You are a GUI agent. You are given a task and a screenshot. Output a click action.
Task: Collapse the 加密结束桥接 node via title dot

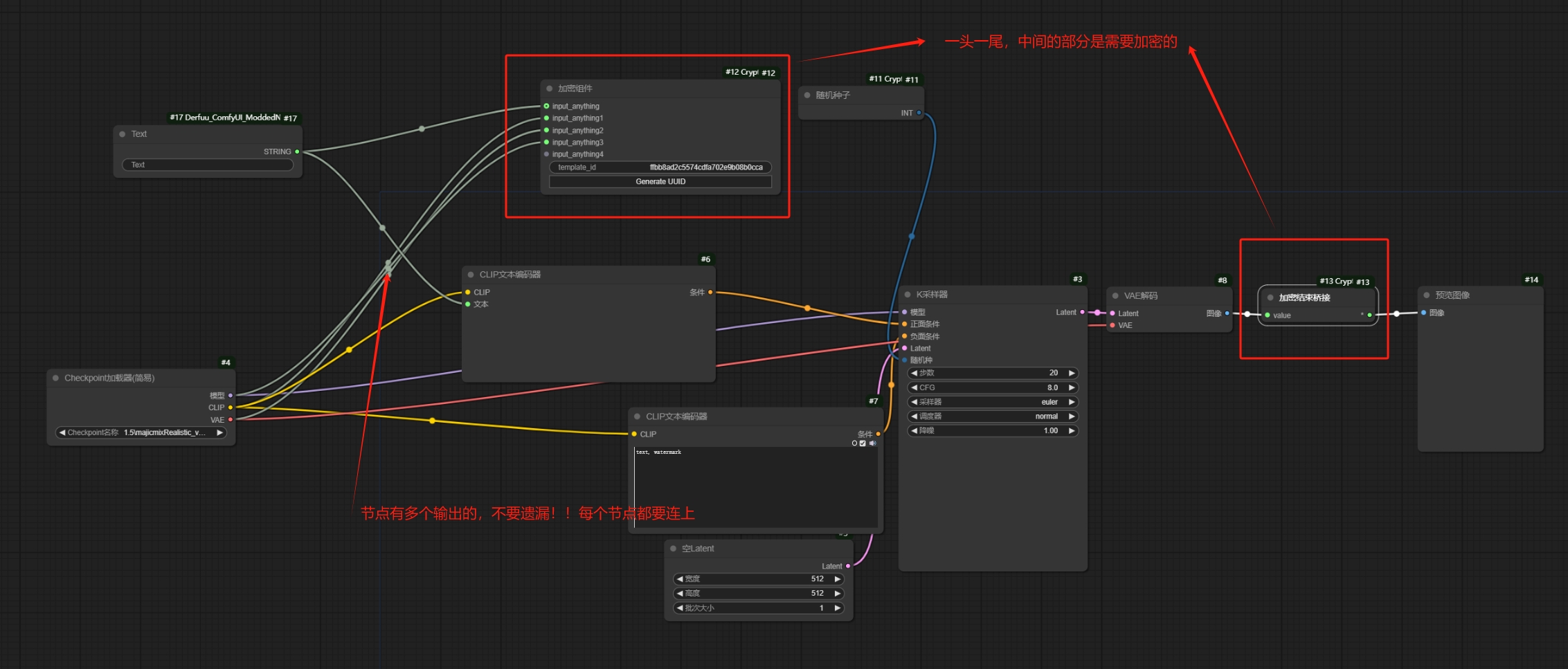[x=1270, y=298]
